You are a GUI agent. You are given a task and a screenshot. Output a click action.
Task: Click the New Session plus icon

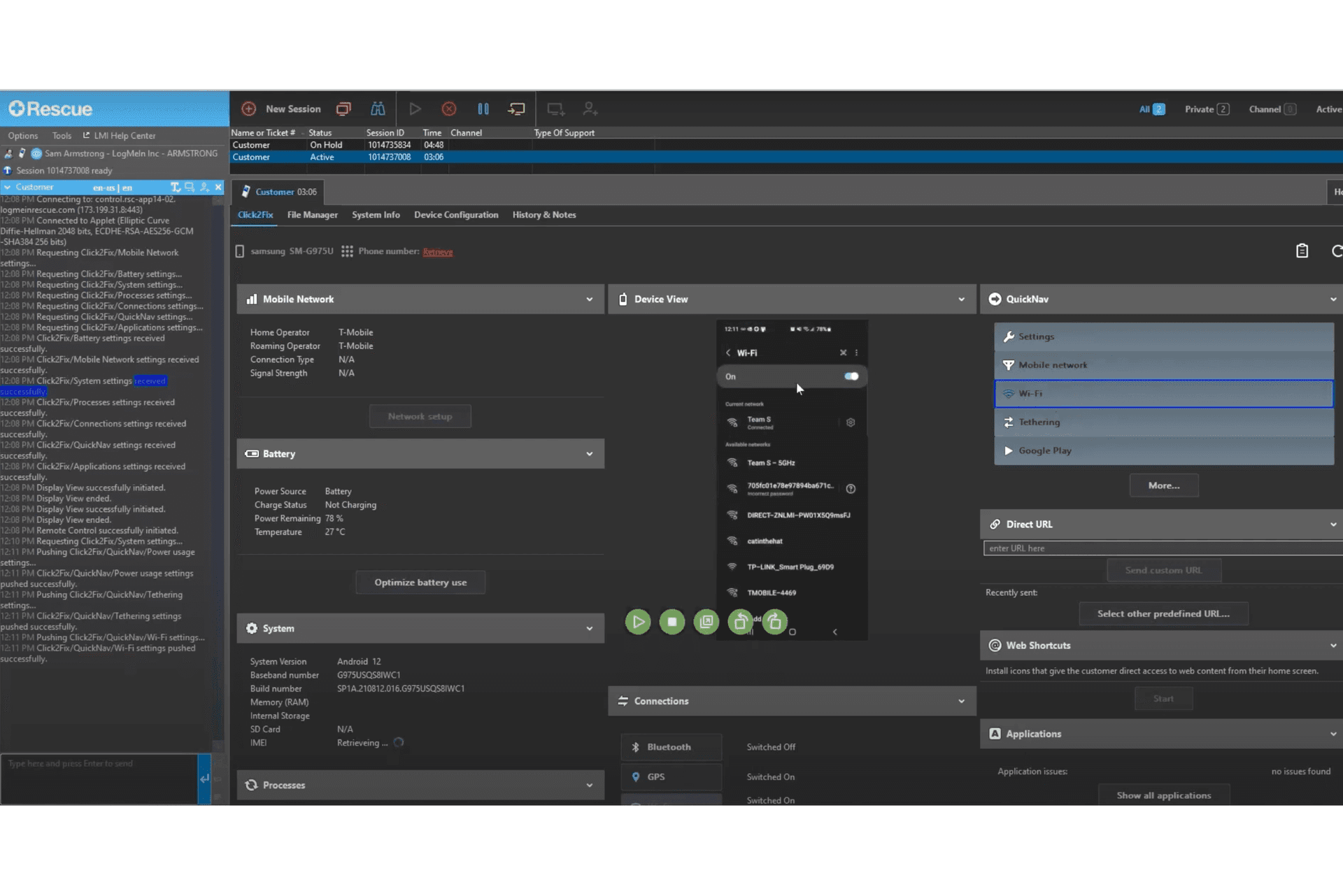(x=248, y=109)
